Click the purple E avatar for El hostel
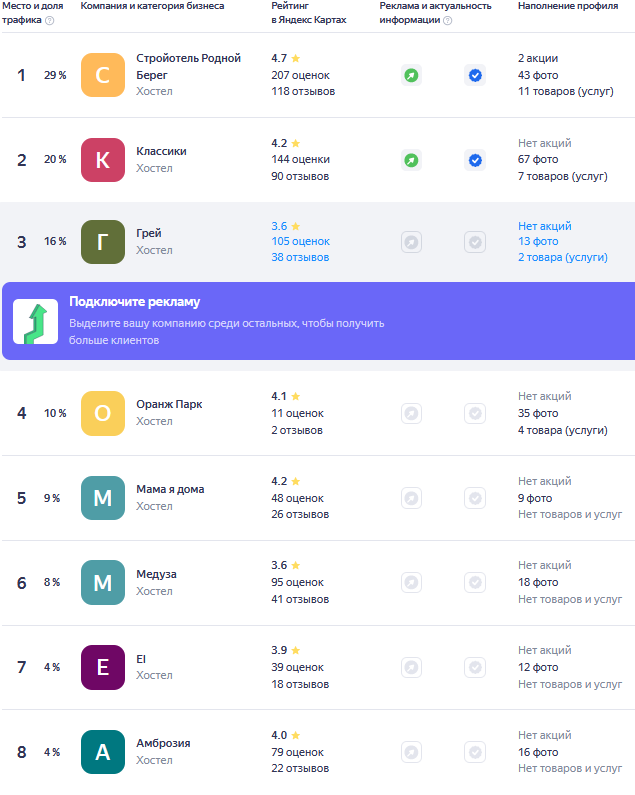Viewport: 635px width, 795px height. (103, 667)
